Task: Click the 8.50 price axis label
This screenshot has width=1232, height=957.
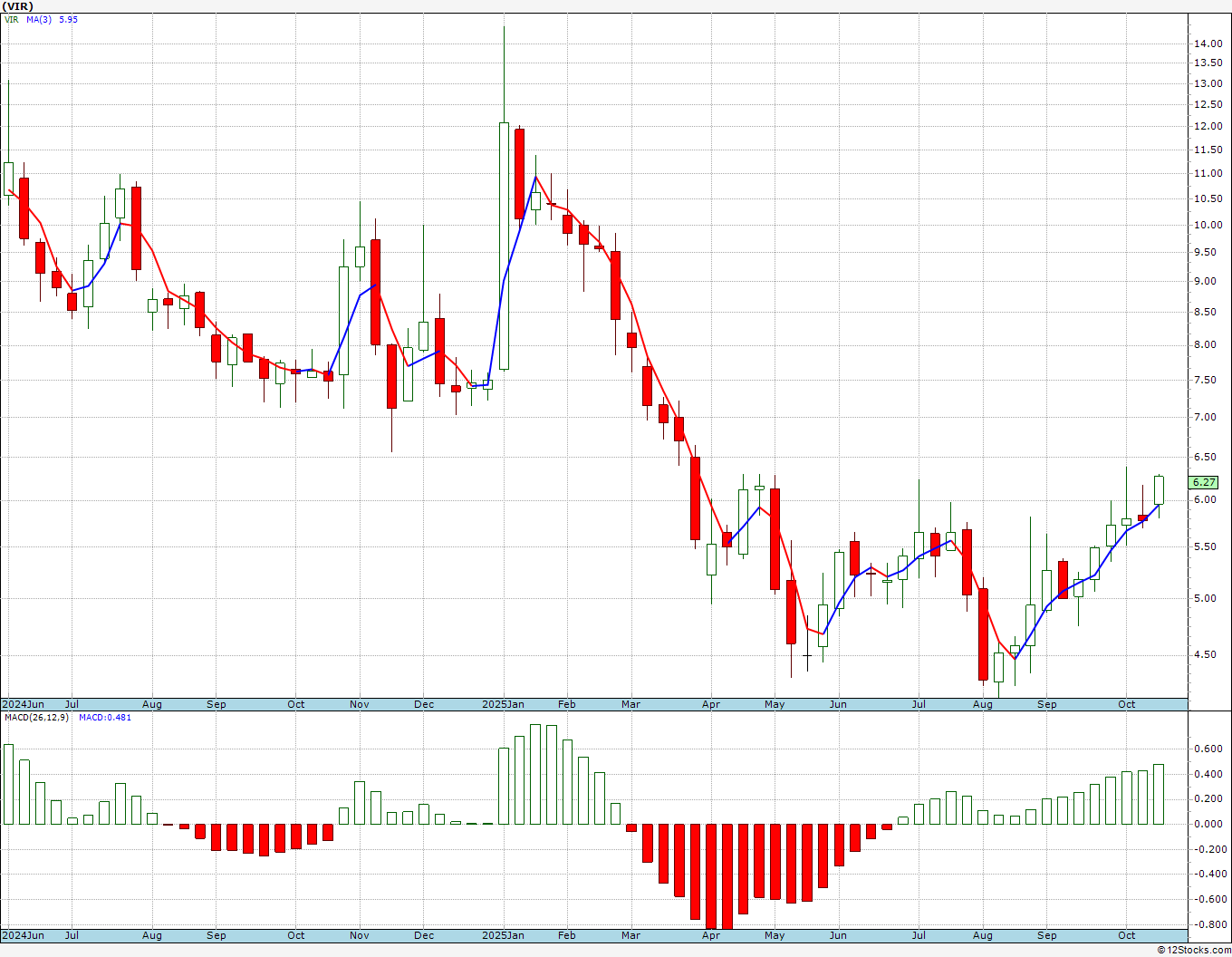Action: point(1205,313)
